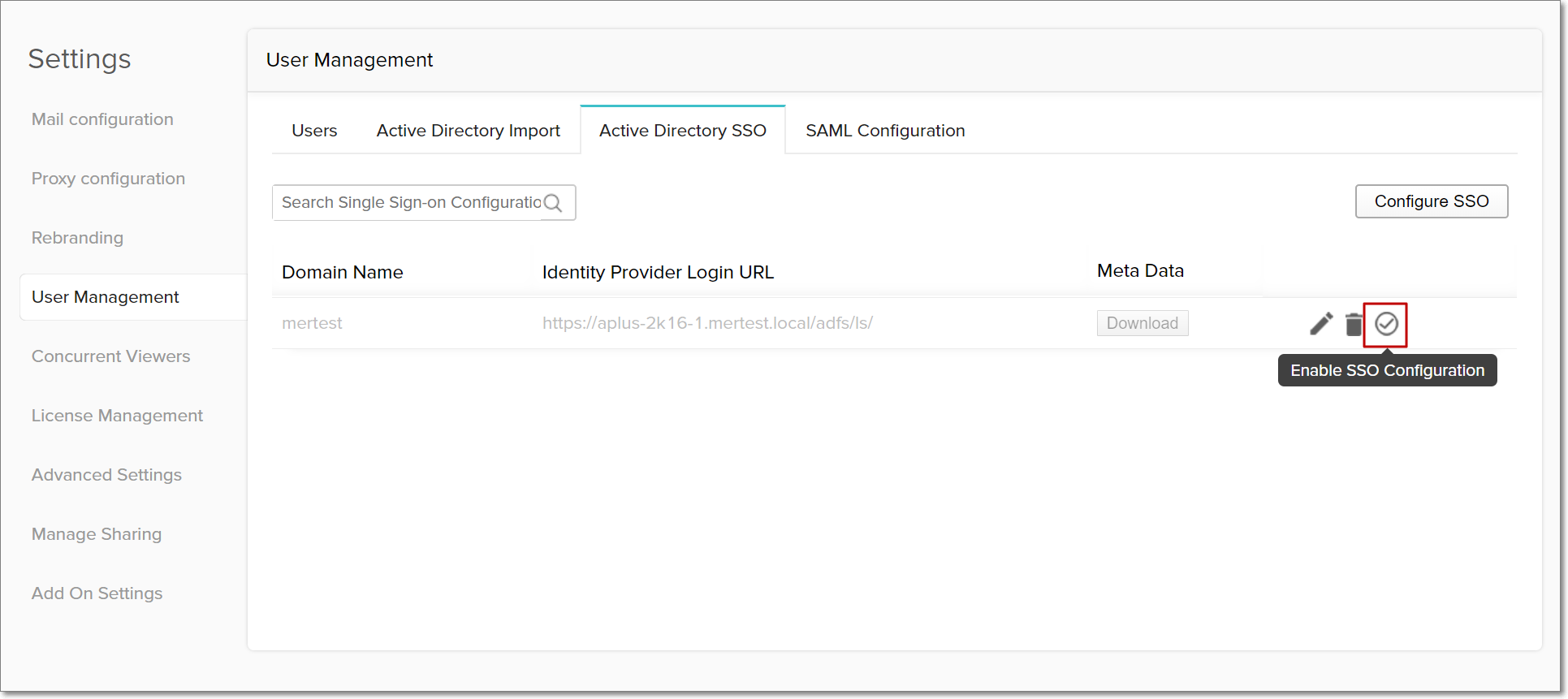Enable SSO configuration with checkmark icon
The height and width of the screenshot is (699, 1568).
click(1386, 324)
